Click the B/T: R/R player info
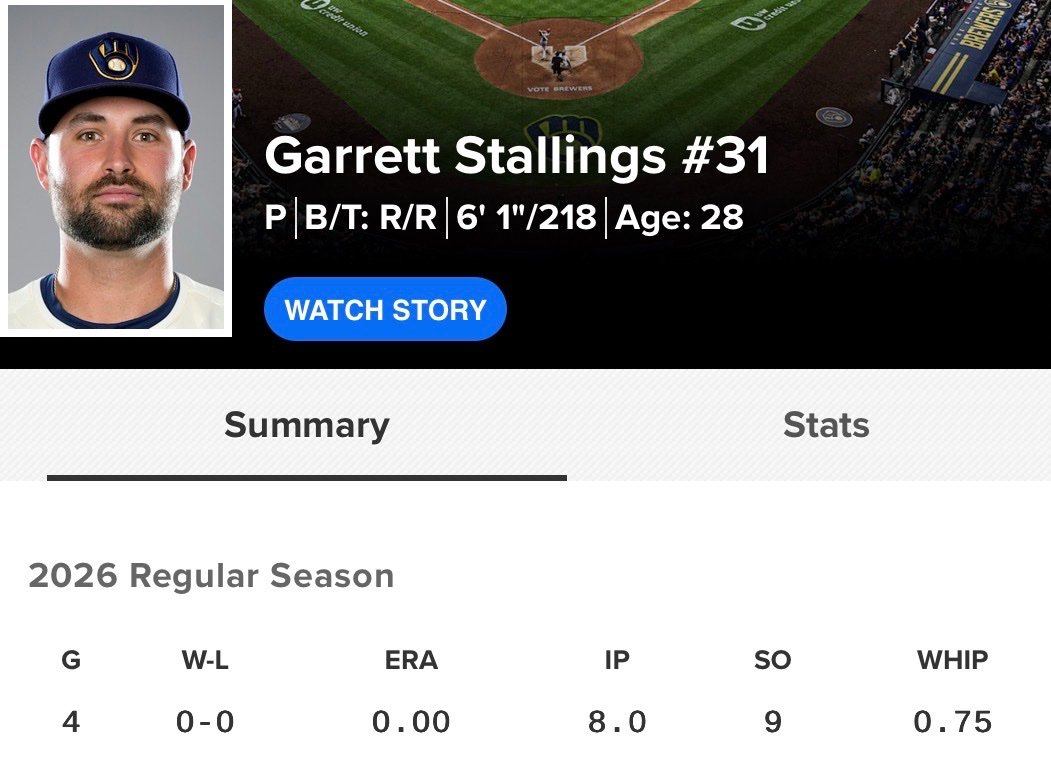1051x777 pixels. (x=371, y=217)
